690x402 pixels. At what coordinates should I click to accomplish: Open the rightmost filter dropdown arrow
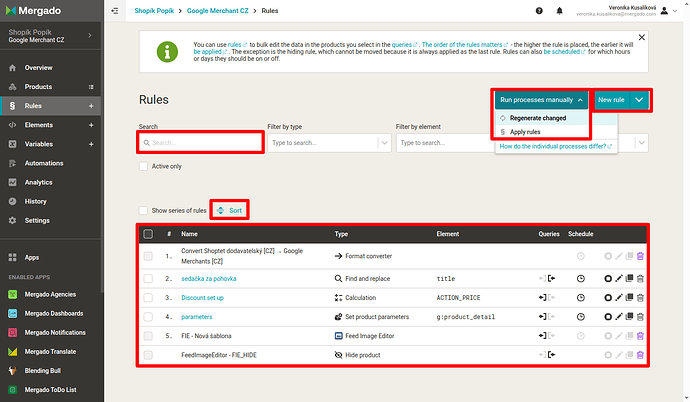coord(641,143)
